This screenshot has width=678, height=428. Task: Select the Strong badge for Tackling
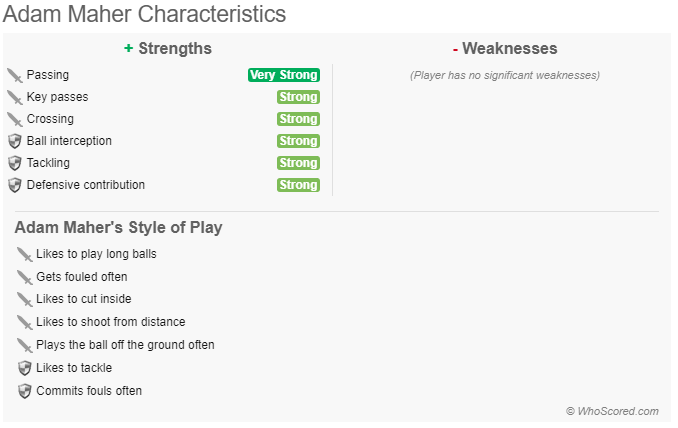coord(298,163)
